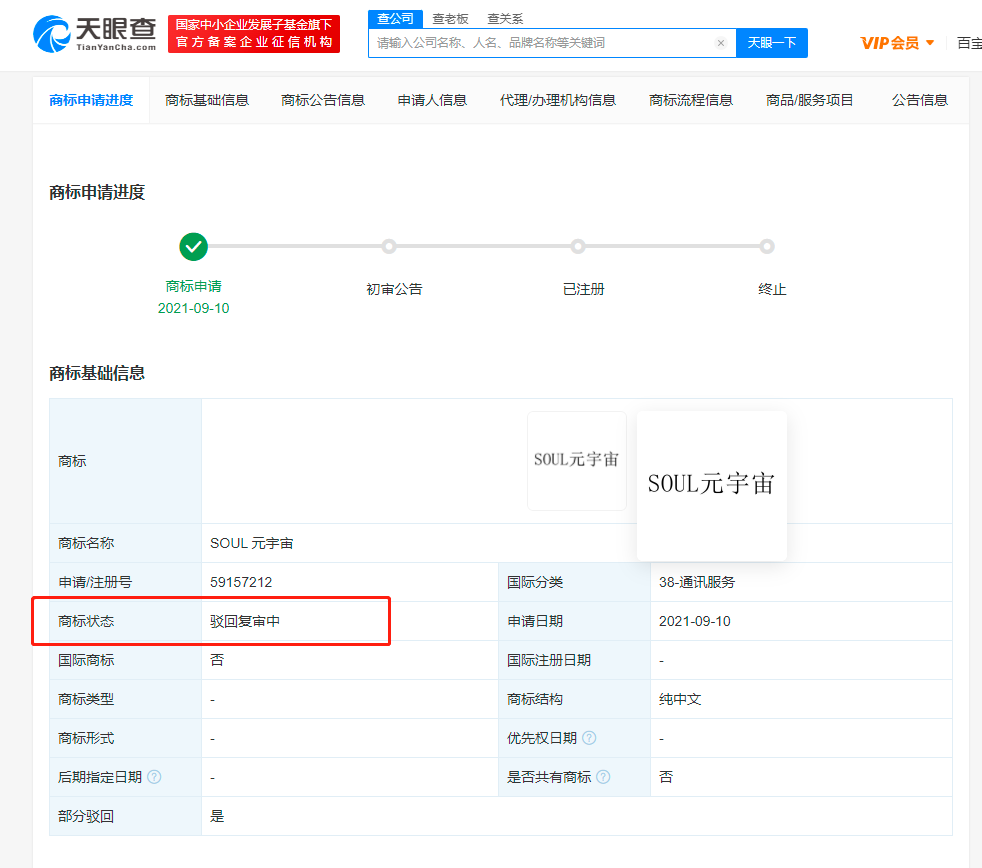Screen dimensions: 982x868
Task: Click the 是 value in 部分驳回 row
Action: [x=217, y=816]
